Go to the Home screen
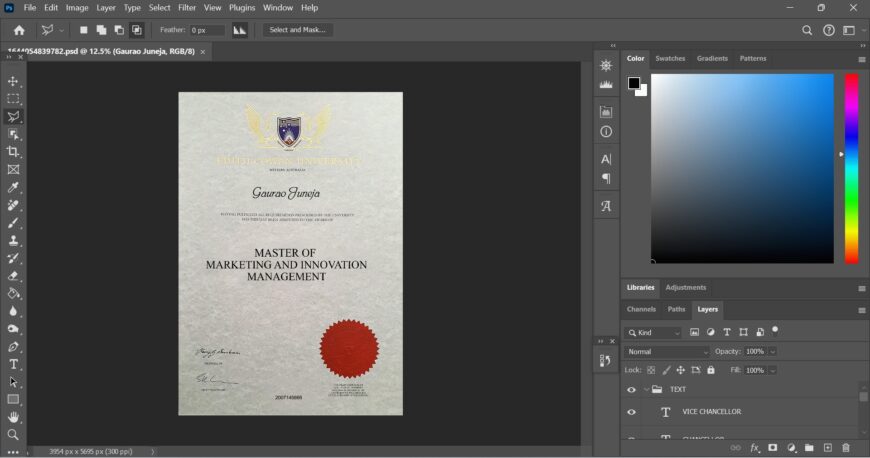The height and width of the screenshot is (458, 870). (x=19, y=30)
